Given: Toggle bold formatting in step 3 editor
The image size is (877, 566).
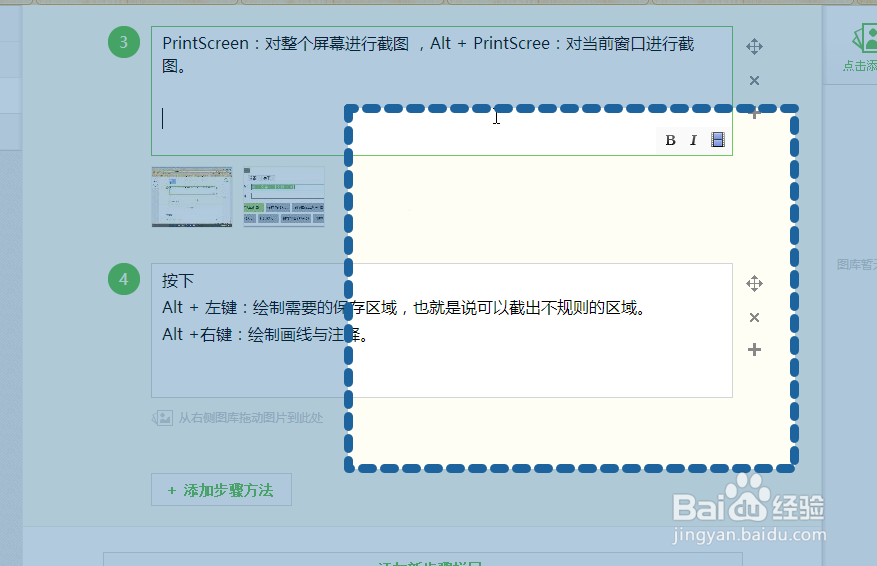Looking at the screenshot, I should click(x=670, y=140).
